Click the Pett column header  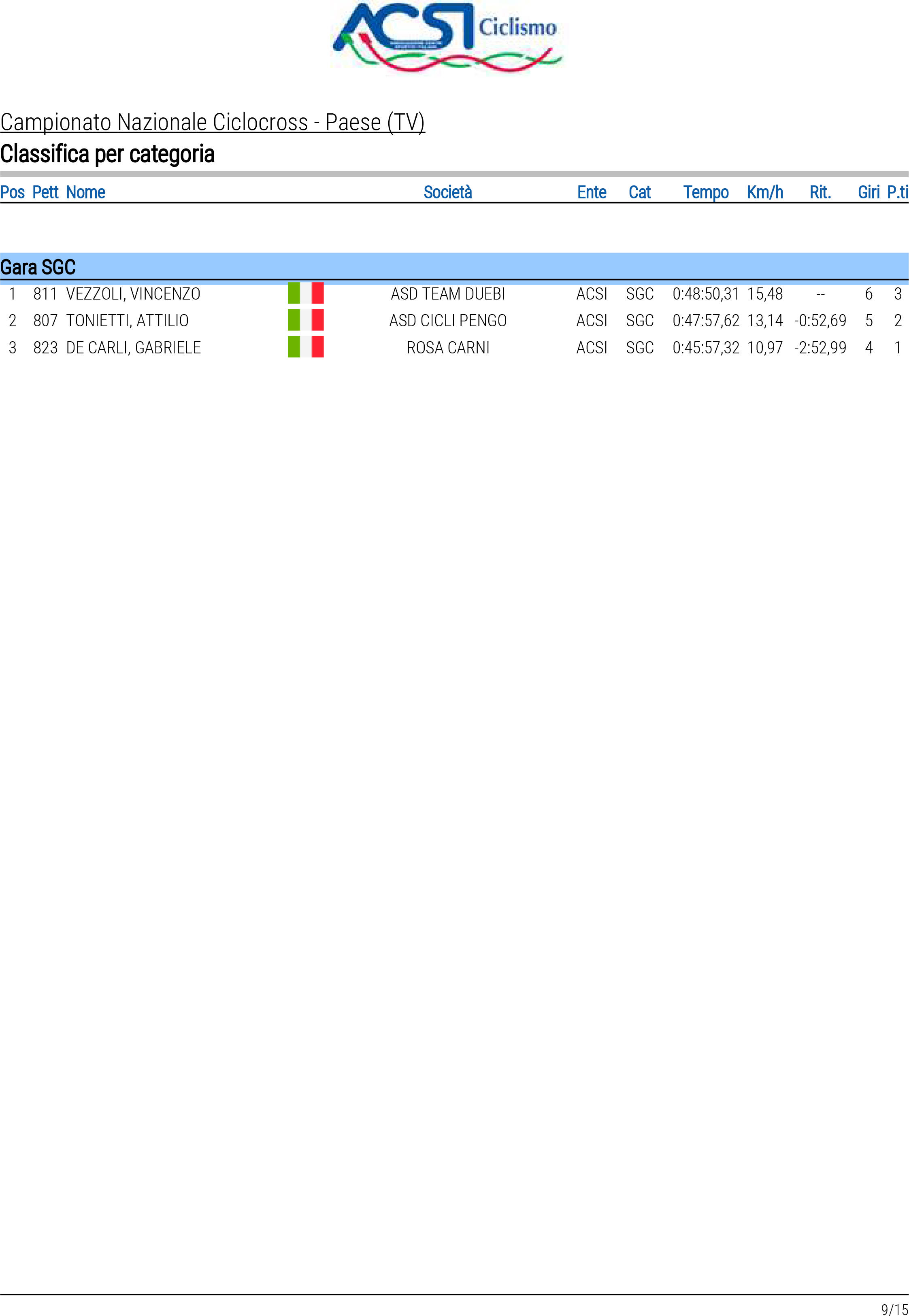coord(46,192)
